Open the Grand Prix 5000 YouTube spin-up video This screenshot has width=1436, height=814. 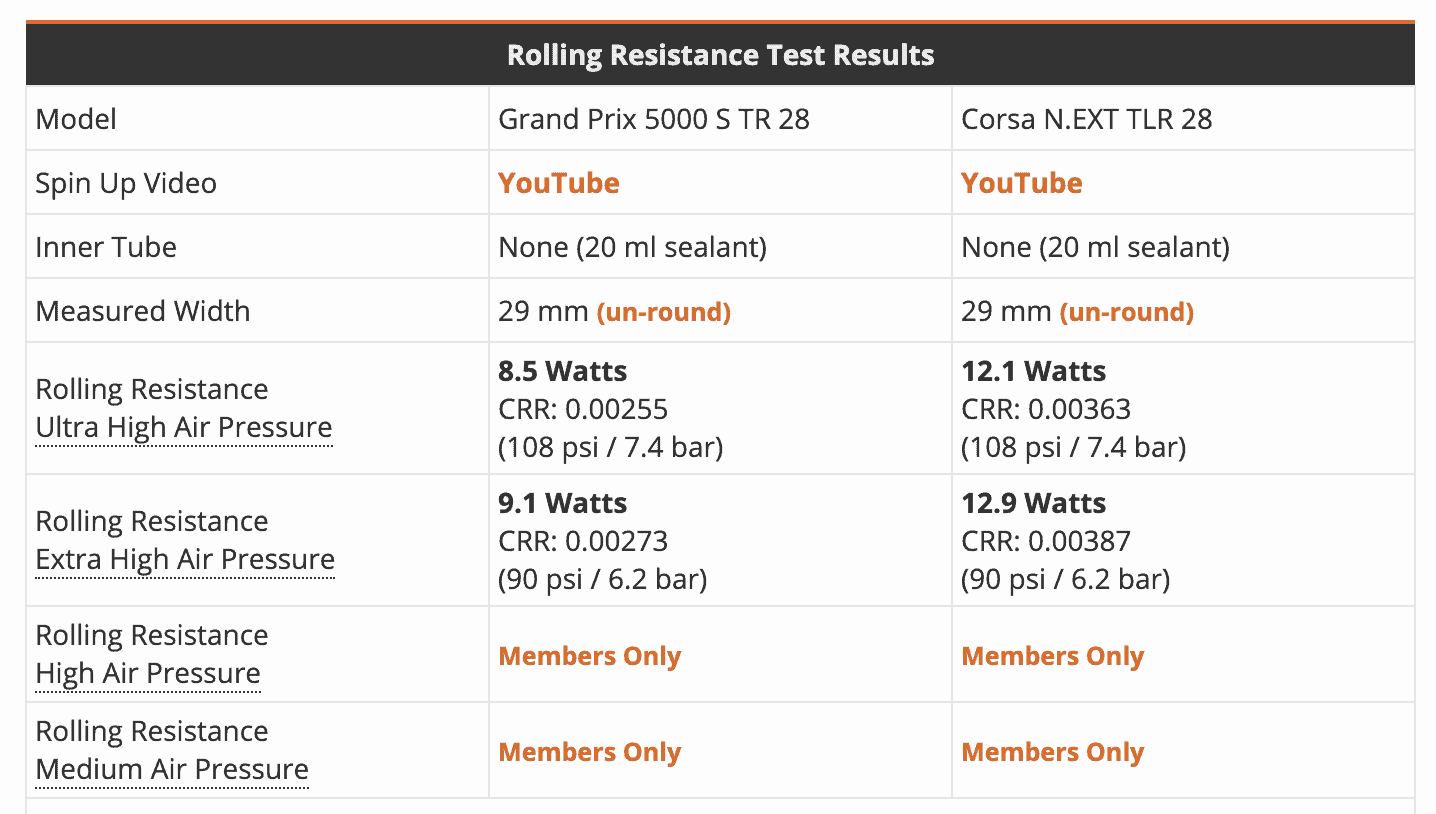point(559,183)
